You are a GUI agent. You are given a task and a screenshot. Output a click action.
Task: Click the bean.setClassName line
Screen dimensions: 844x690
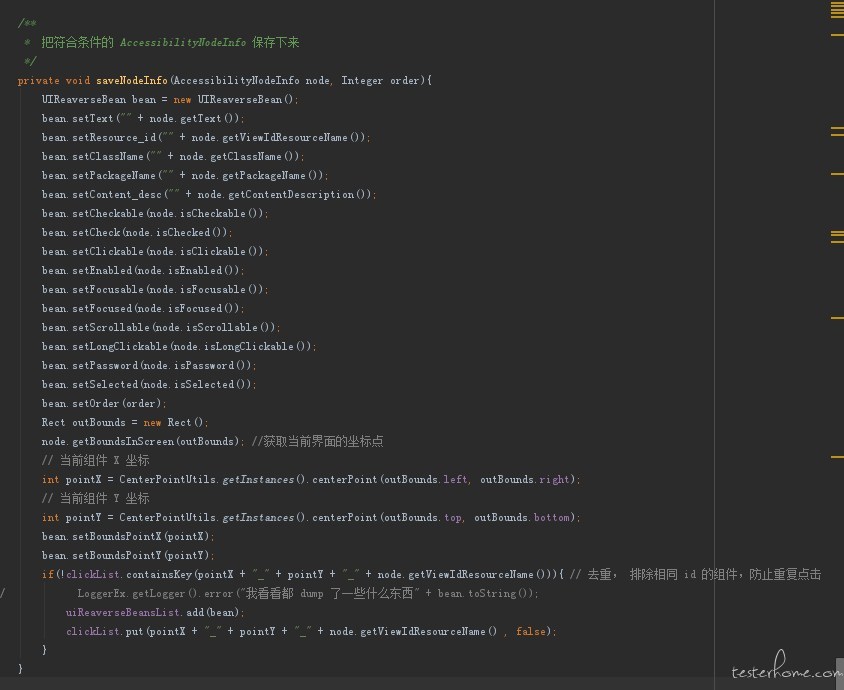[173, 156]
